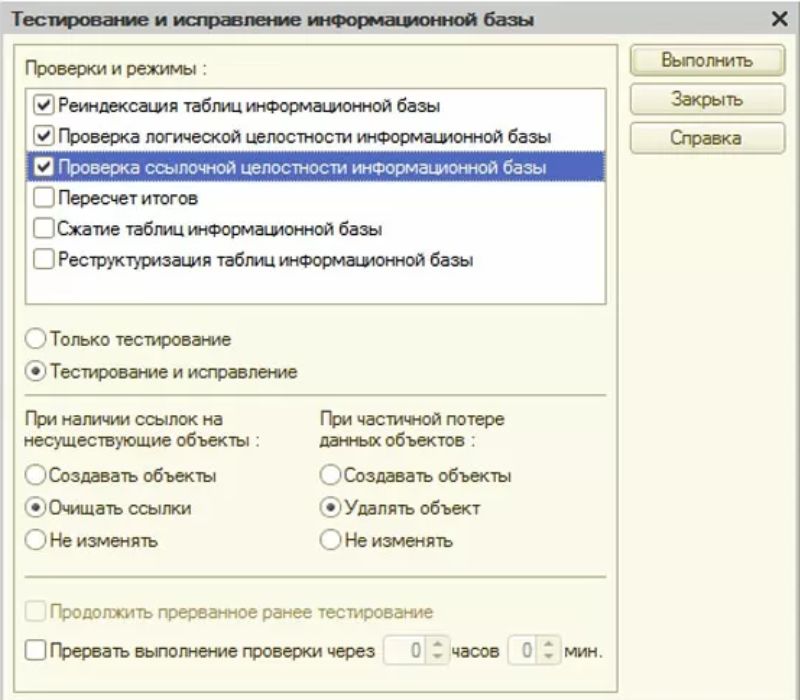Choose Создавать объекты under частичной потере данных
The height and width of the screenshot is (700, 800).
coord(331,476)
